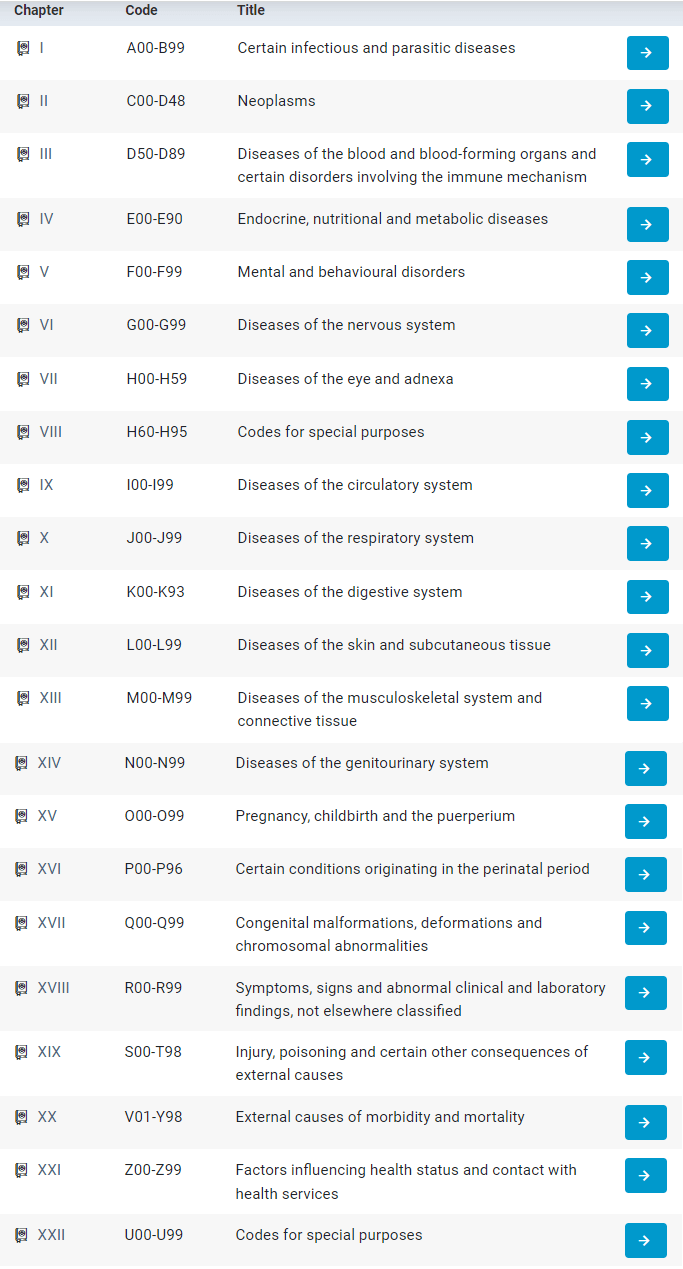Click the Code column header
The height and width of the screenshot is (1269, 683).
(141, 11)
